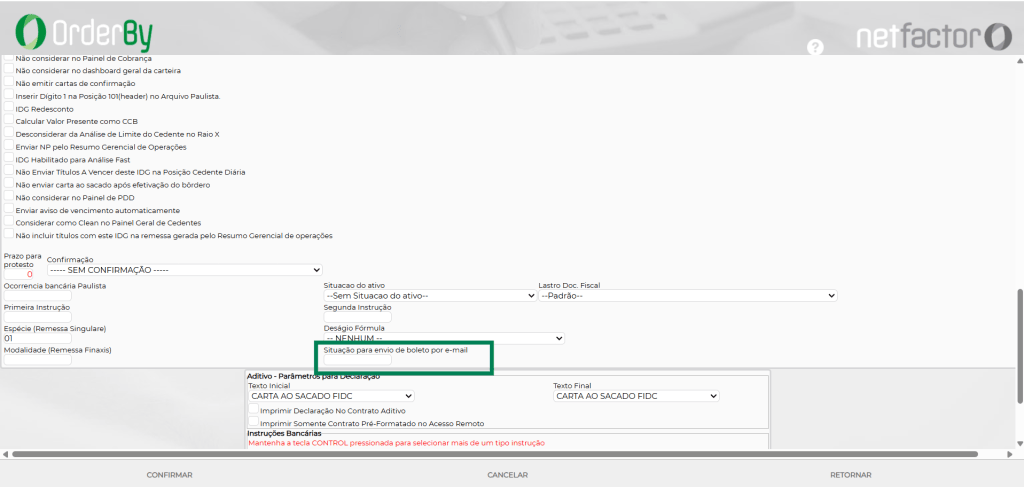1024x487 pixels.
Task: Click the 'Modalidade (Remessa Finaxis)' input
Action: tap(38, 360)
